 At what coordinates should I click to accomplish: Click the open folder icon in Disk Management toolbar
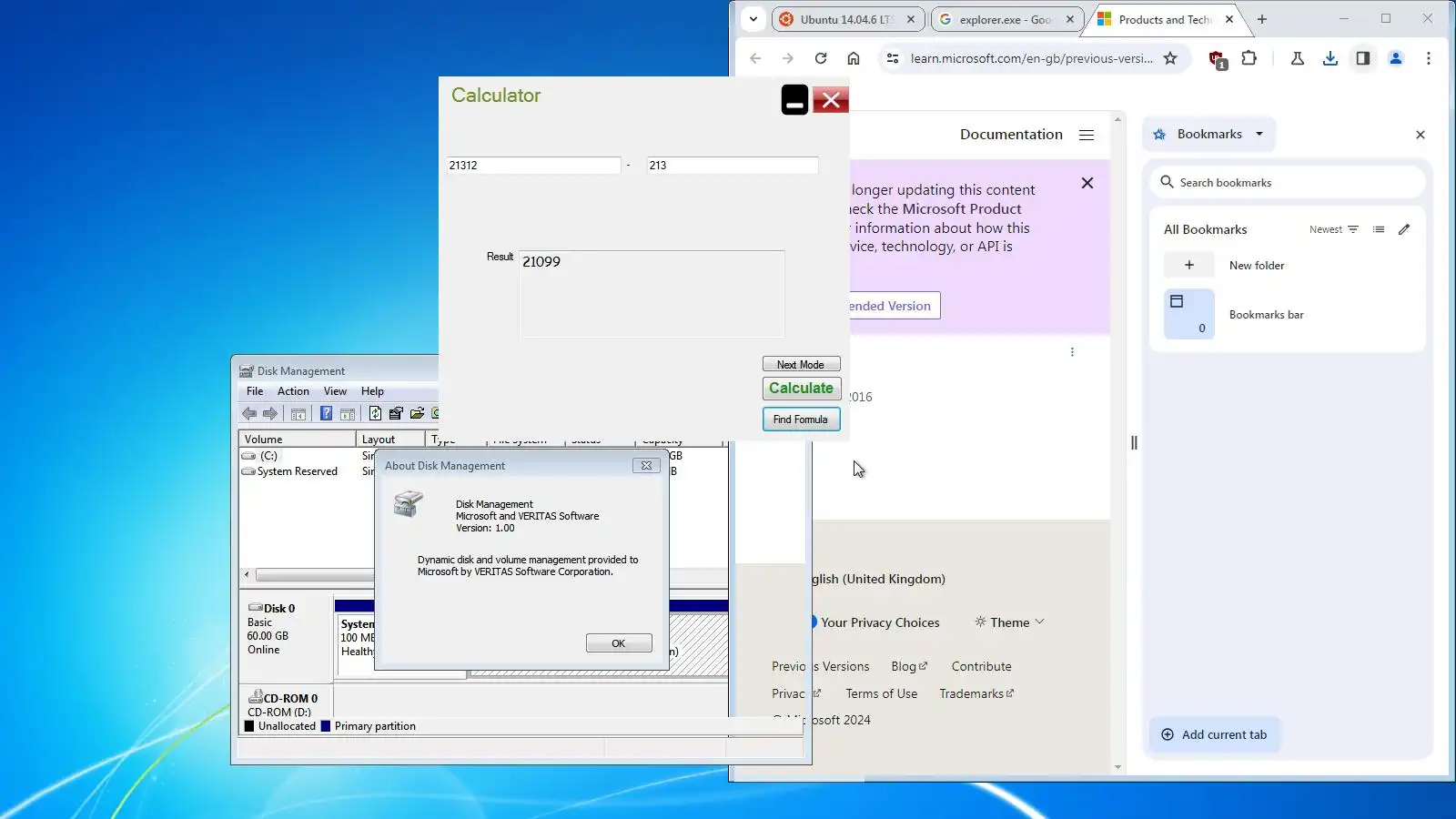[417, 414]
